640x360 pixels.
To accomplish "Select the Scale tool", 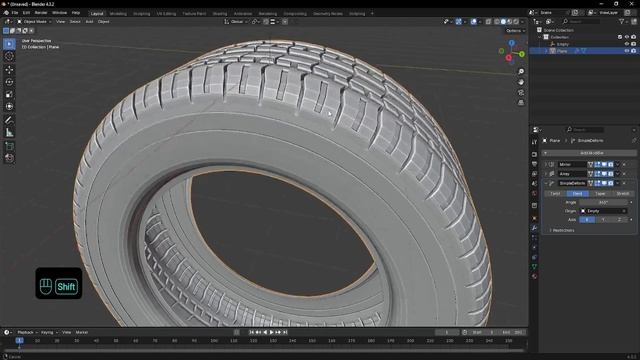I will pyautogui.click(x=9, y=94).
